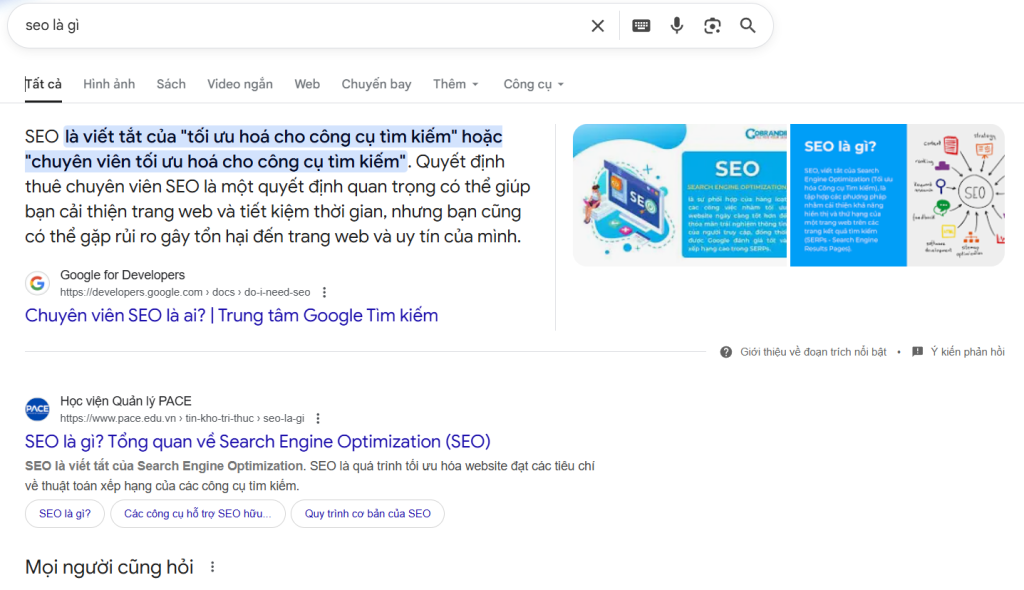
Task: Click the magnifying glass search button
Action: point(748,26)
